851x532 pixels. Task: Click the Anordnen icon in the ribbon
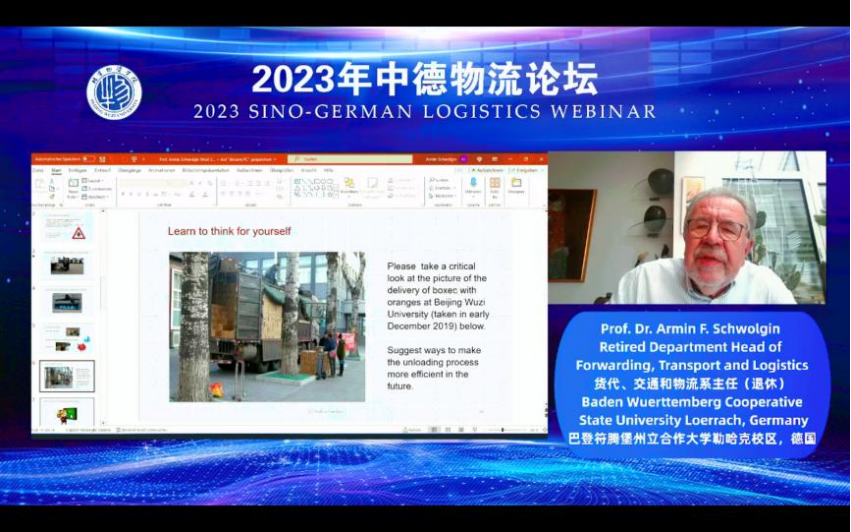(349, 185)
